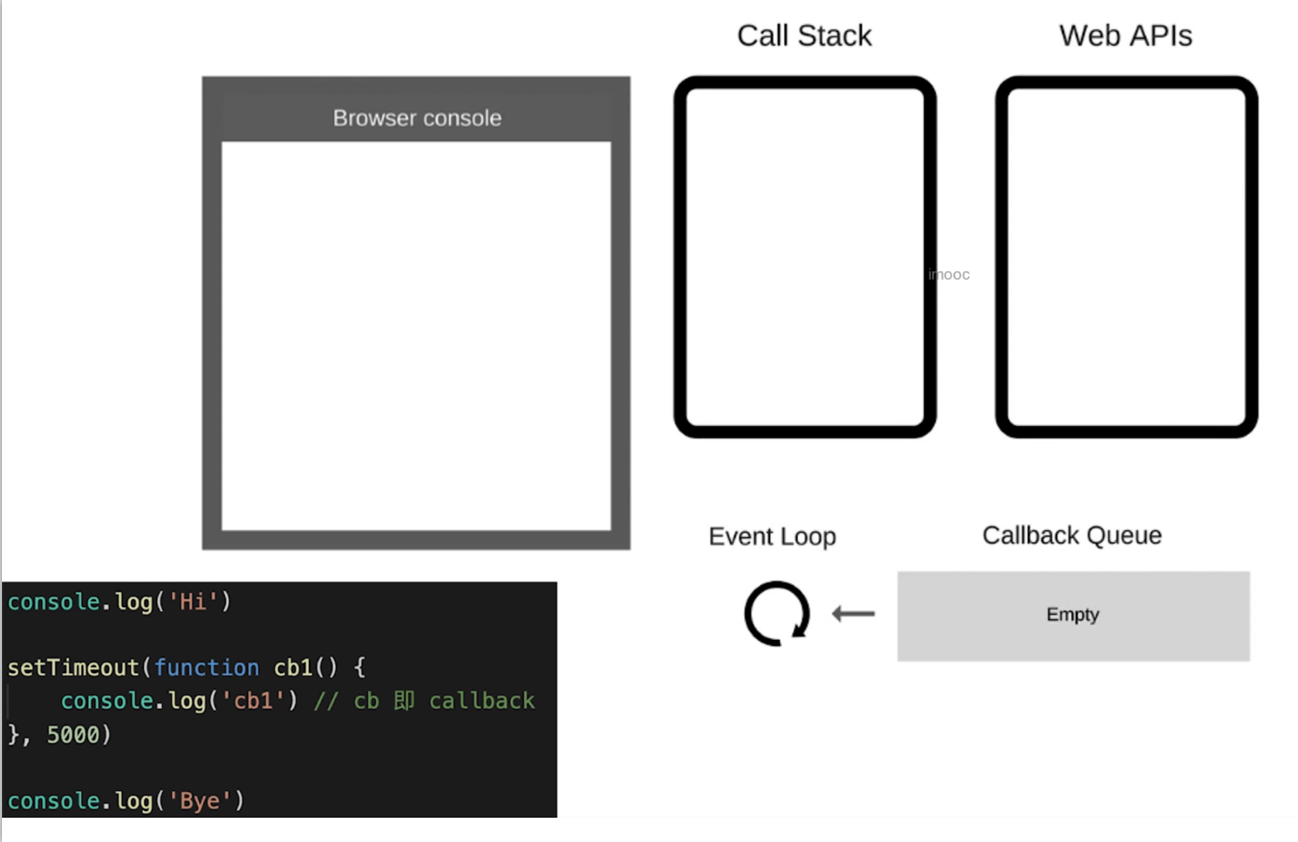Click the left arrow beside Callback Queue
Viewport: 1298px width, 842px height.
tap(853, 613)
